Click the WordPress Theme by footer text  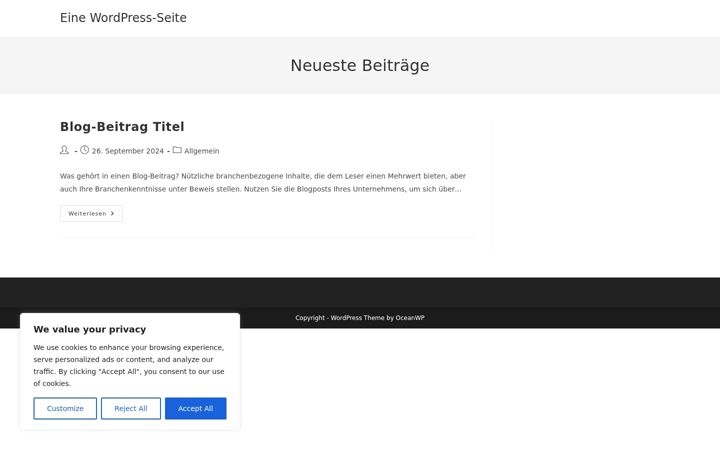tap(362, 318)
